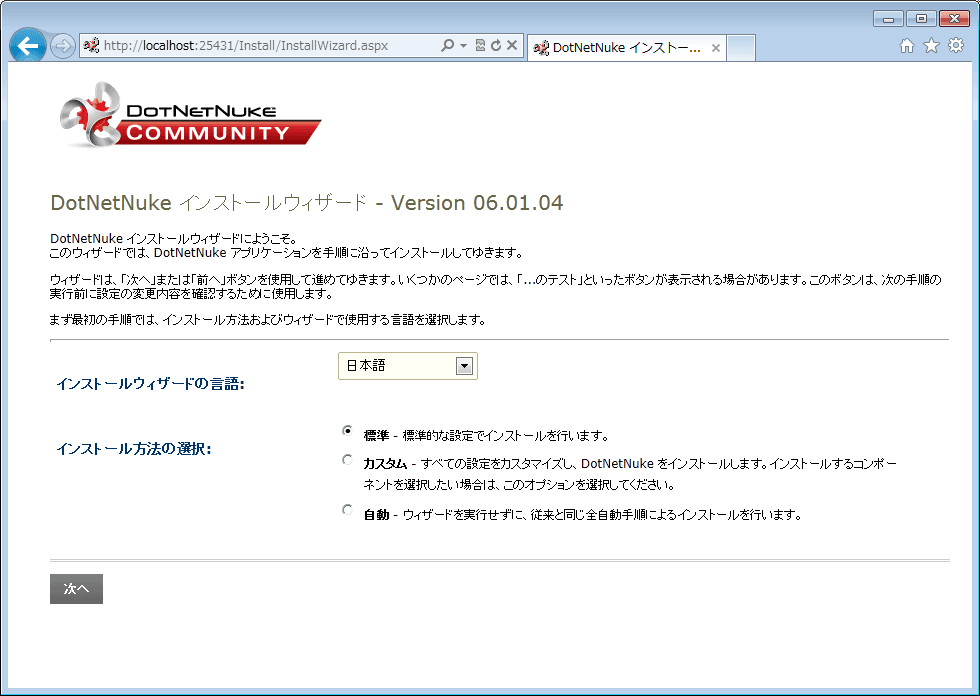Stop loading with the X icon in address bar
Image resolution: width=980 pixels, height=696 pixels.
click(x=512, y=45)
